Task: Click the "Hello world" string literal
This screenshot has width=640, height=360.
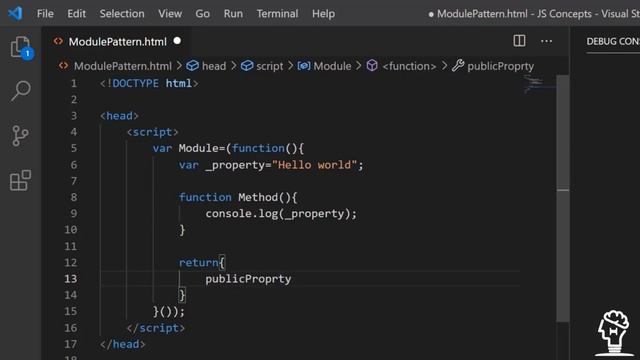Action: (x=314, y=165)
